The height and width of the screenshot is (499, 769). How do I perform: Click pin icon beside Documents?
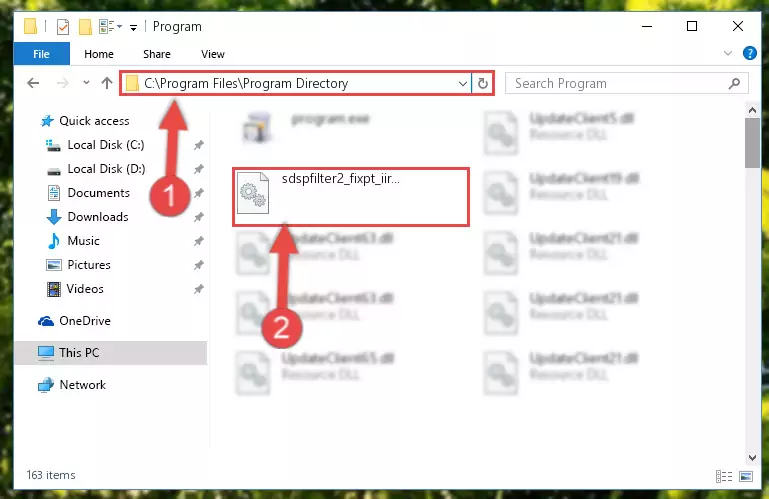click(198, 193)
